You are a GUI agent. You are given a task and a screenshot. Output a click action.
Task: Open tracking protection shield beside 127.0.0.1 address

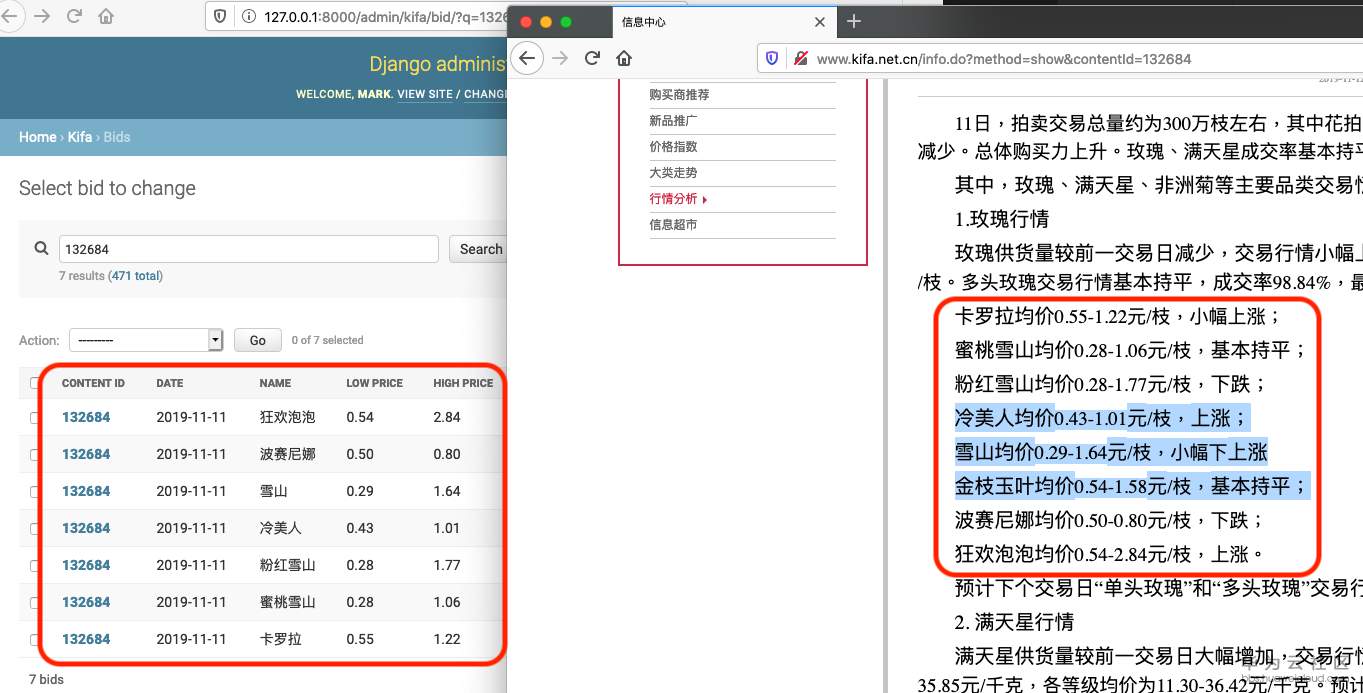(221, 16)
